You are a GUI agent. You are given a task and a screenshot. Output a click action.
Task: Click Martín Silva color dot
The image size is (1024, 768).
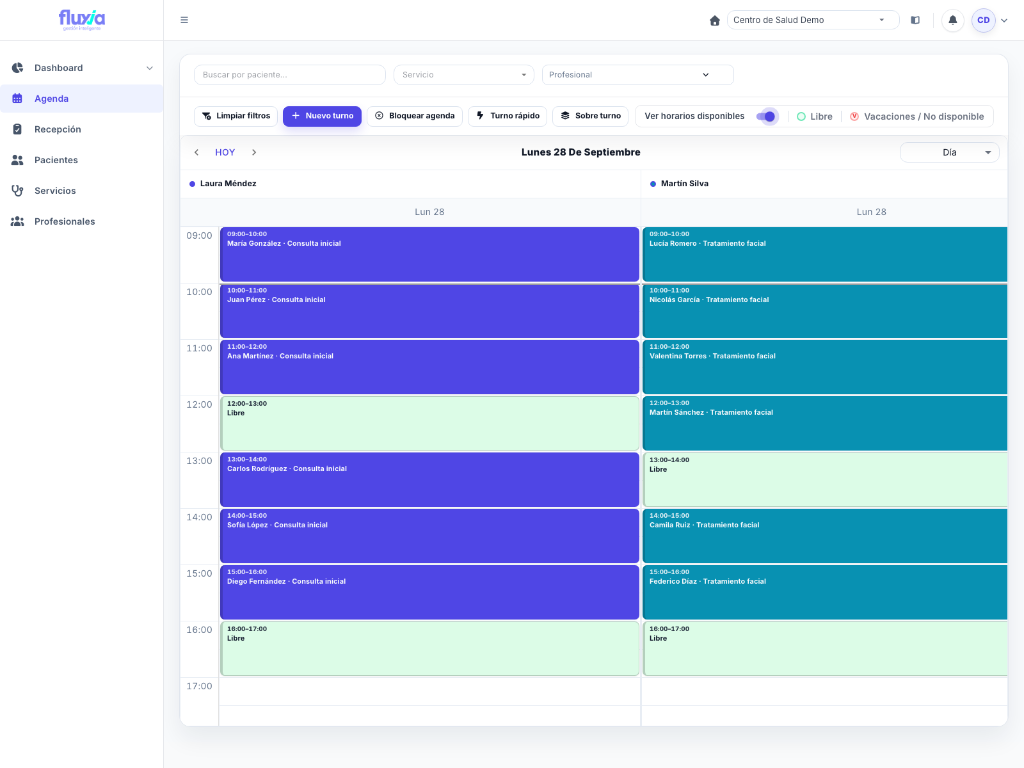click(x=653, y=184)
